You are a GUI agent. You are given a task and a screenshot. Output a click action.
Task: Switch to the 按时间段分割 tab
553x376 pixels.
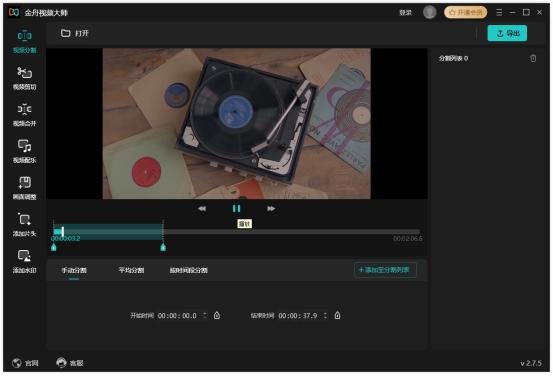coord(188,270)
